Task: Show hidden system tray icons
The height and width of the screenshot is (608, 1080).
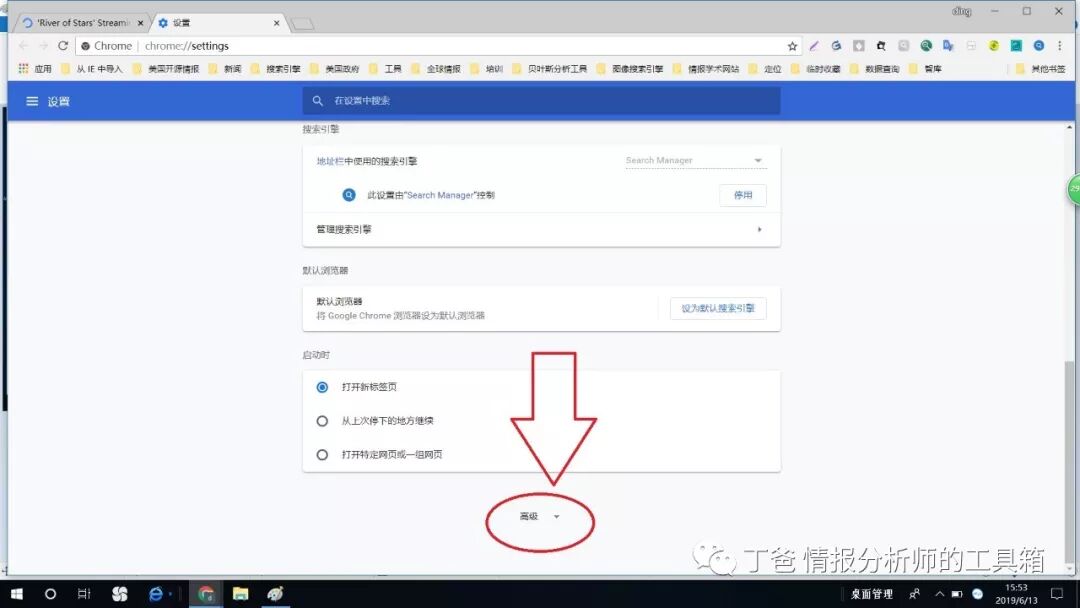Action: click(939, 594)
